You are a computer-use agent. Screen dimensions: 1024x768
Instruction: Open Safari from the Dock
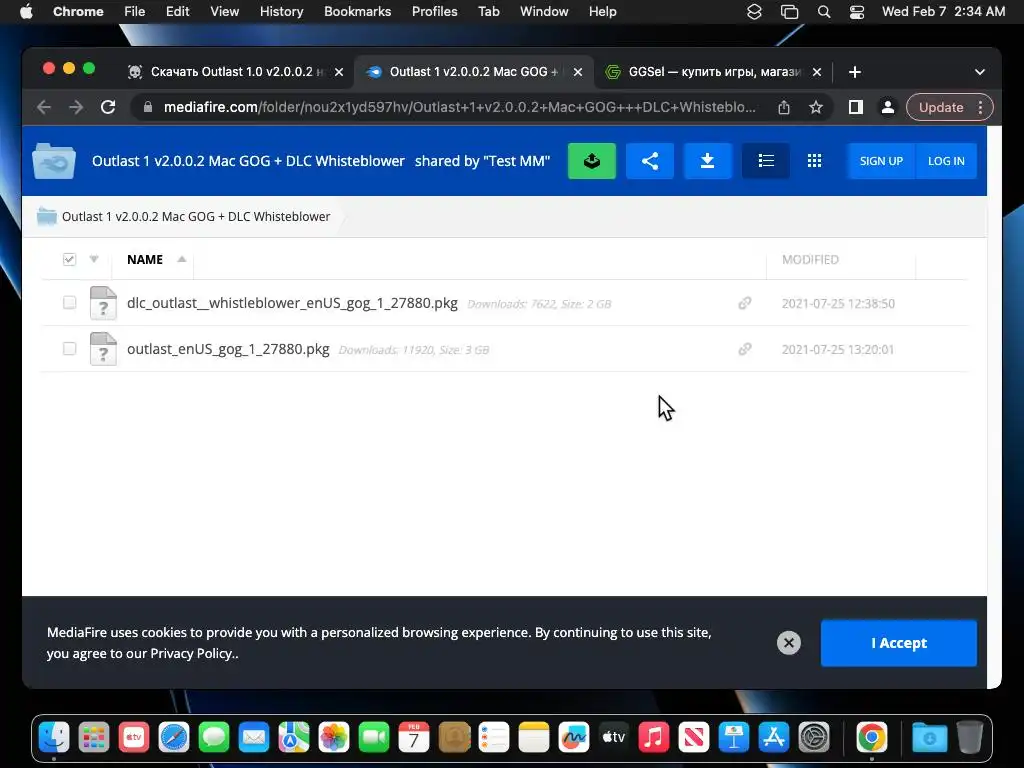[174, 737]
